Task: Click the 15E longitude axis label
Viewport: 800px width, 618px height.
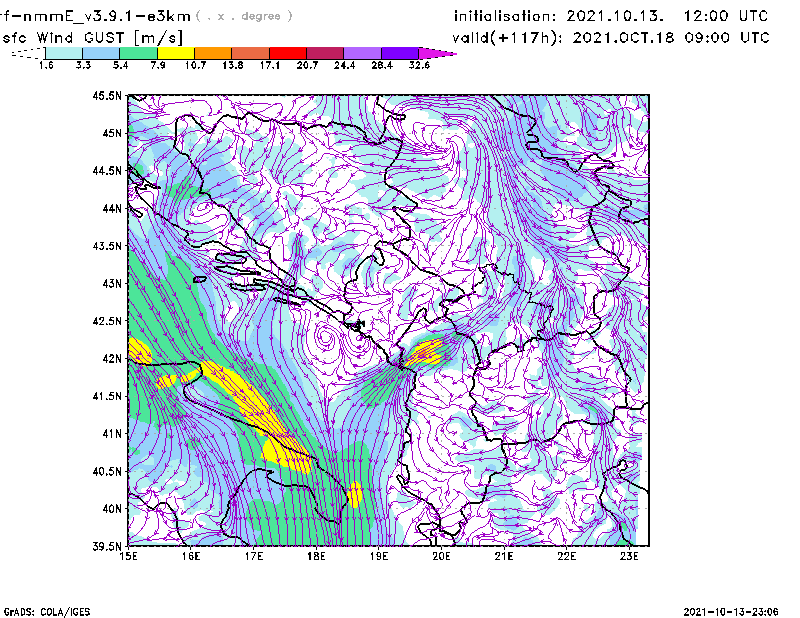Action: click(128, 556)
